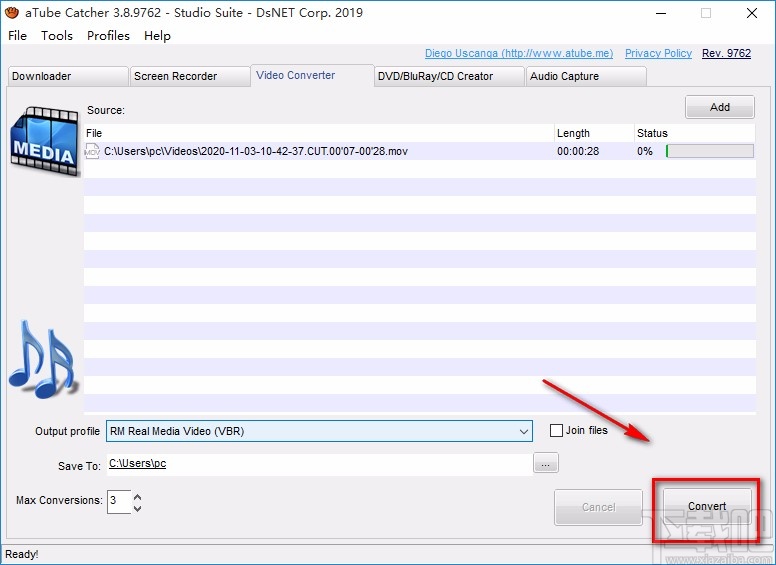The width and height of the screenshot is (776, 565).
Task: Select the Audio Capture tab
Action: [585, 76]
